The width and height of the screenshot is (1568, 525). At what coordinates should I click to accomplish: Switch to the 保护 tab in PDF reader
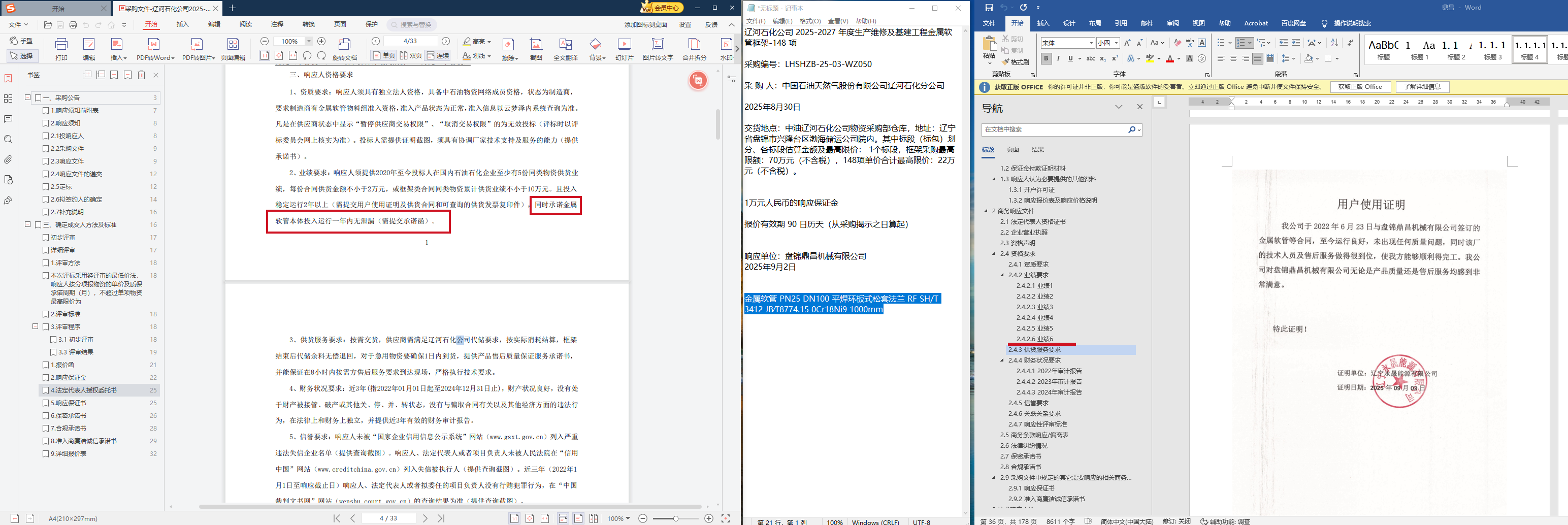371,24
